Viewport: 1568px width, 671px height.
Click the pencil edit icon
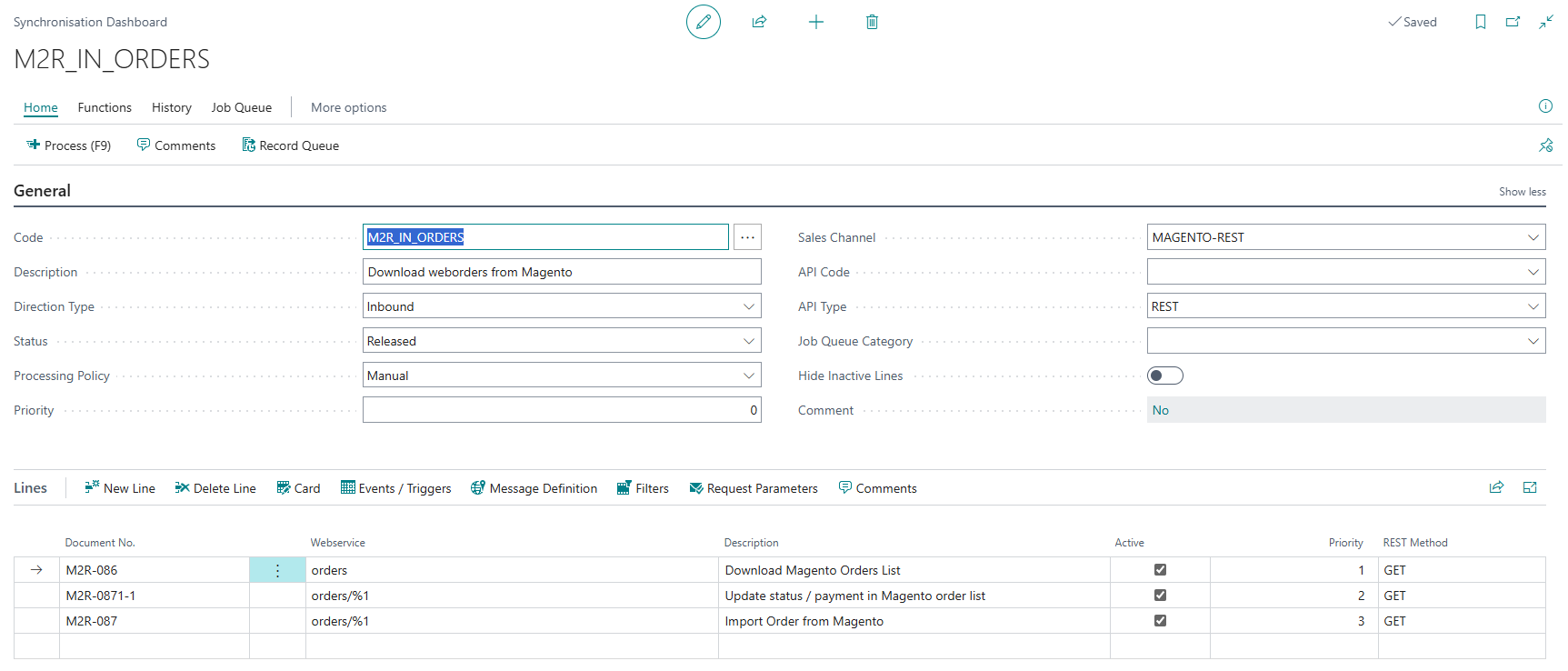pos(703,22)
